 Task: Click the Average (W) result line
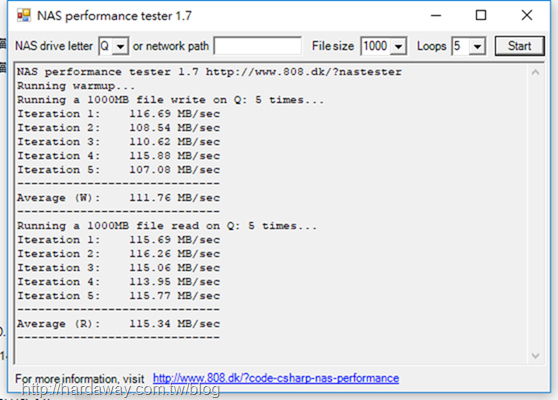pyautogui.click(x=119, y=198)
